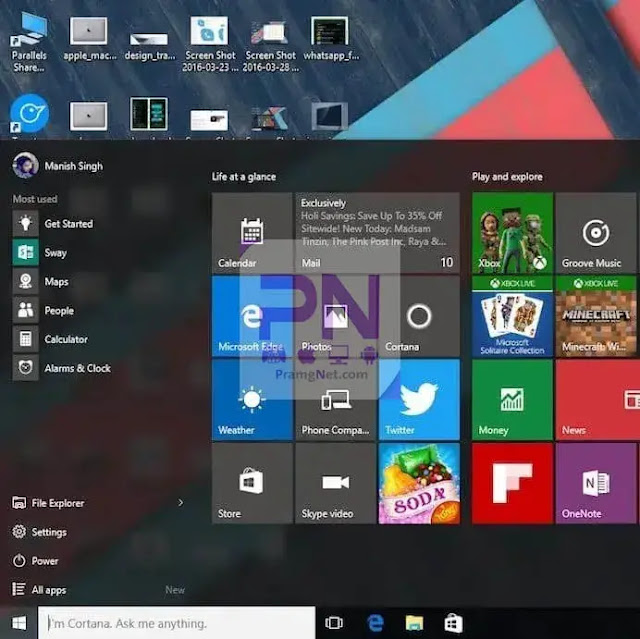Open the Twitter tile
This screenshot has height=639, width=640.
tap(419, 399)
